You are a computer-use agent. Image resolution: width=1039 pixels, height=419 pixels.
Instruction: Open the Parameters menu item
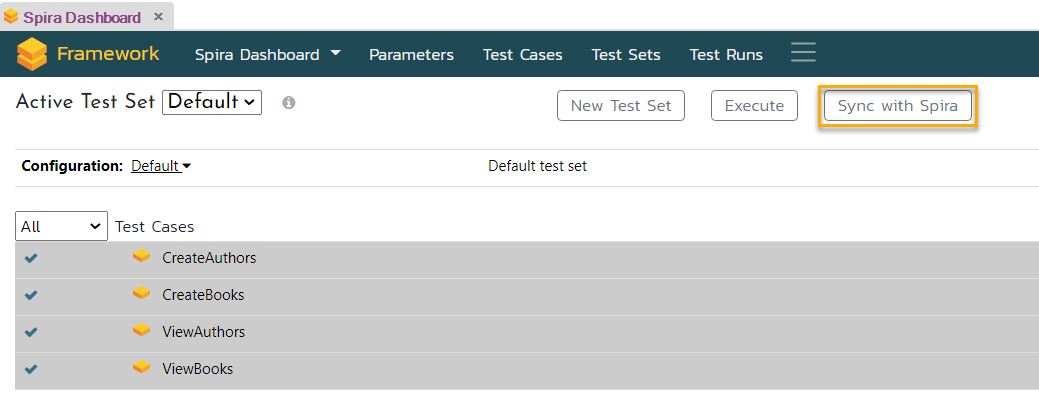point(411,55)
